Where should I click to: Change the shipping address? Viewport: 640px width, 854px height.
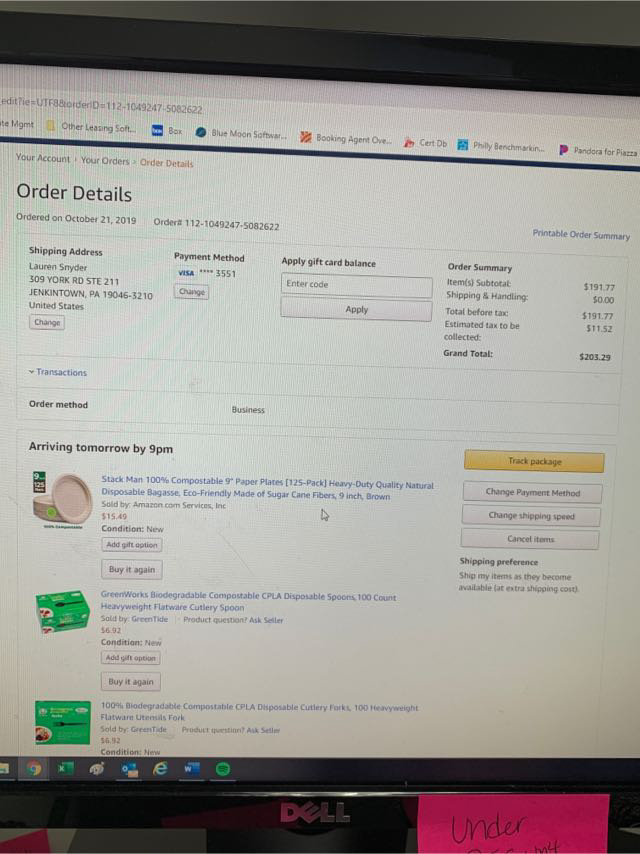pyautogui.click(x=47, y=322)
